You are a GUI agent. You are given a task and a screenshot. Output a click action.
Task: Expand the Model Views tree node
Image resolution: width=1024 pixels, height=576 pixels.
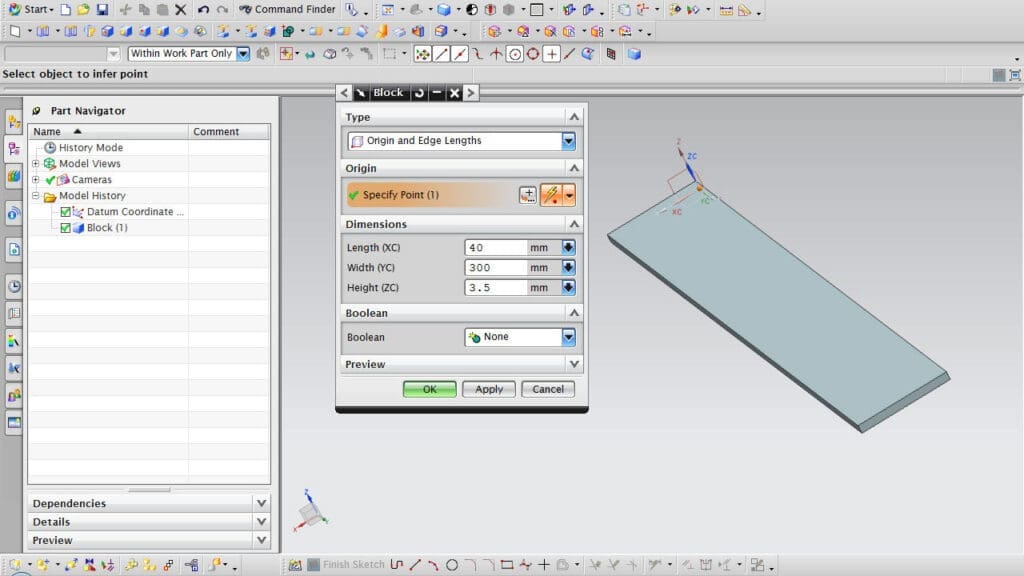(36, 164)
